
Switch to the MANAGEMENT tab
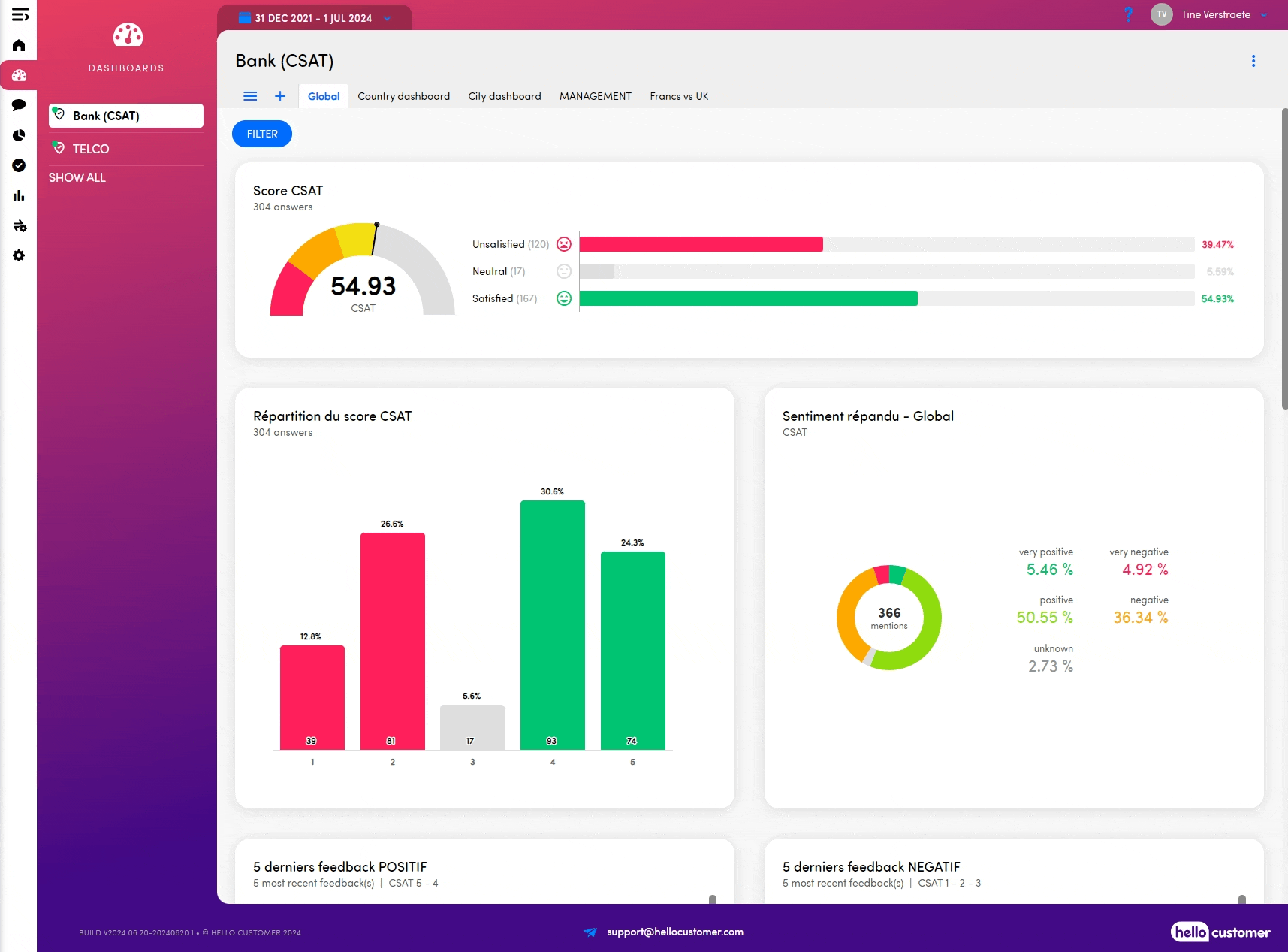click(x=595, y=96)
